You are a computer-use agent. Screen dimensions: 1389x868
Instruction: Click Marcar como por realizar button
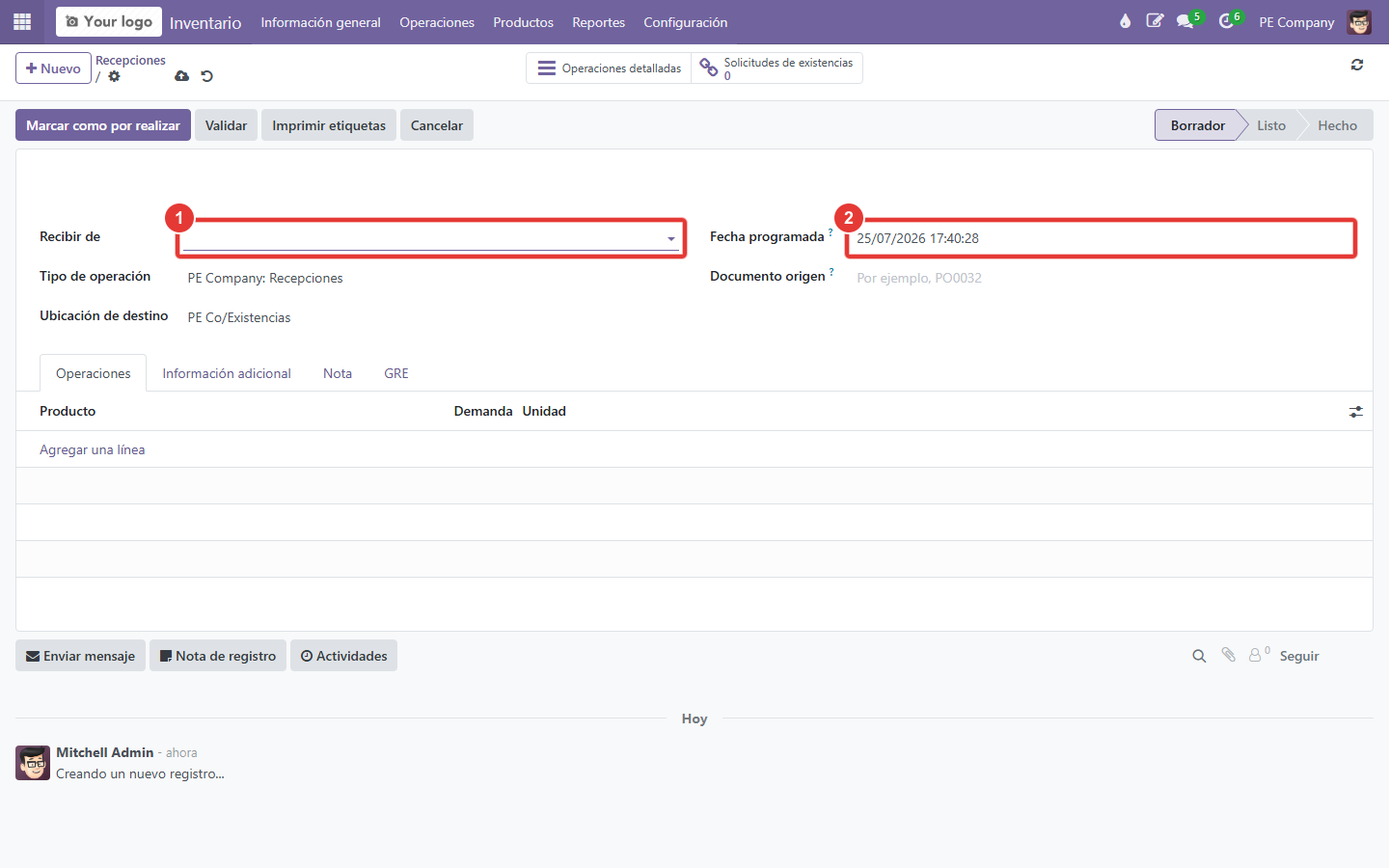click(x=103, y=125)
